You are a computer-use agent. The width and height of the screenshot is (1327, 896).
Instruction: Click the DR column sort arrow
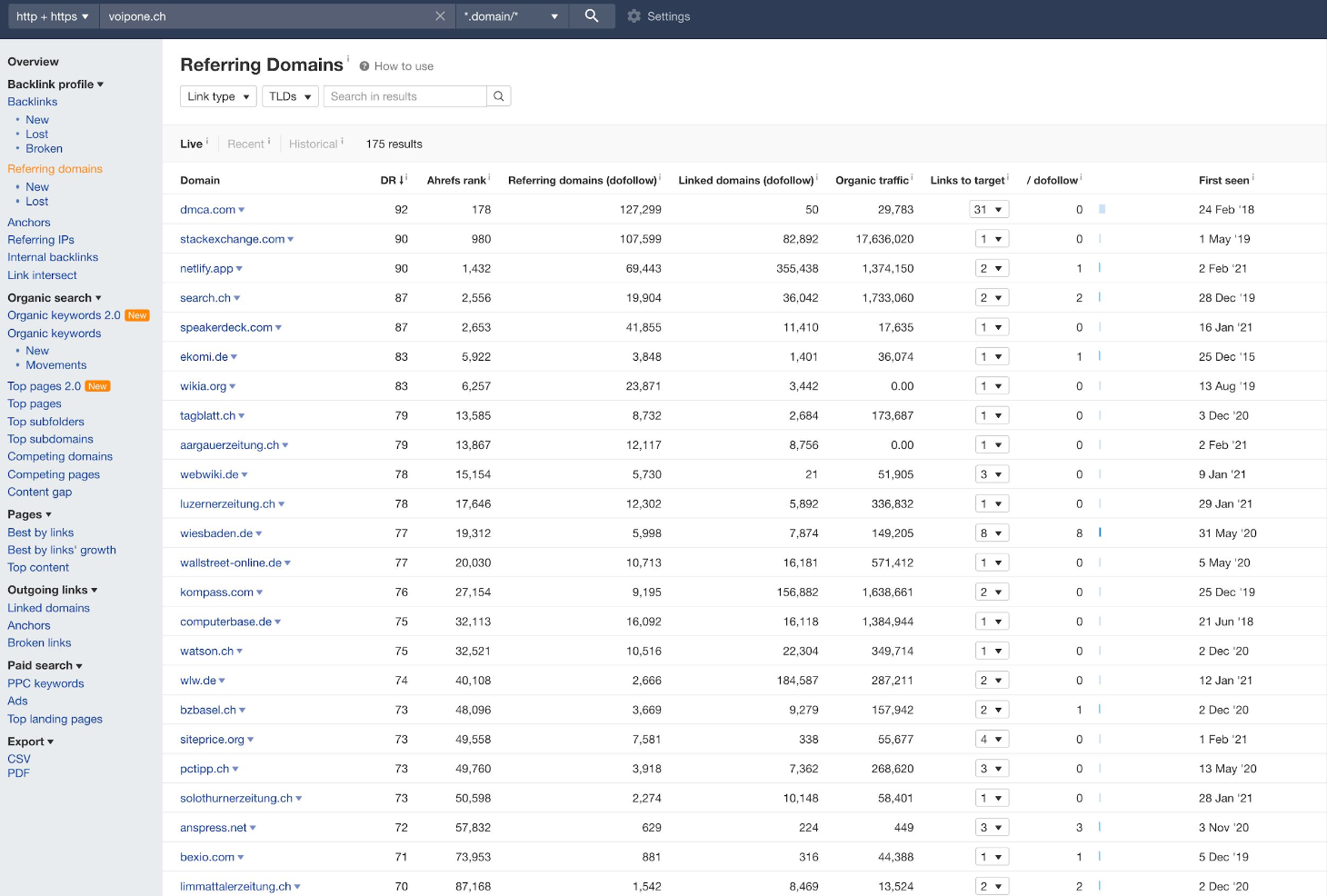click(401, 181)
